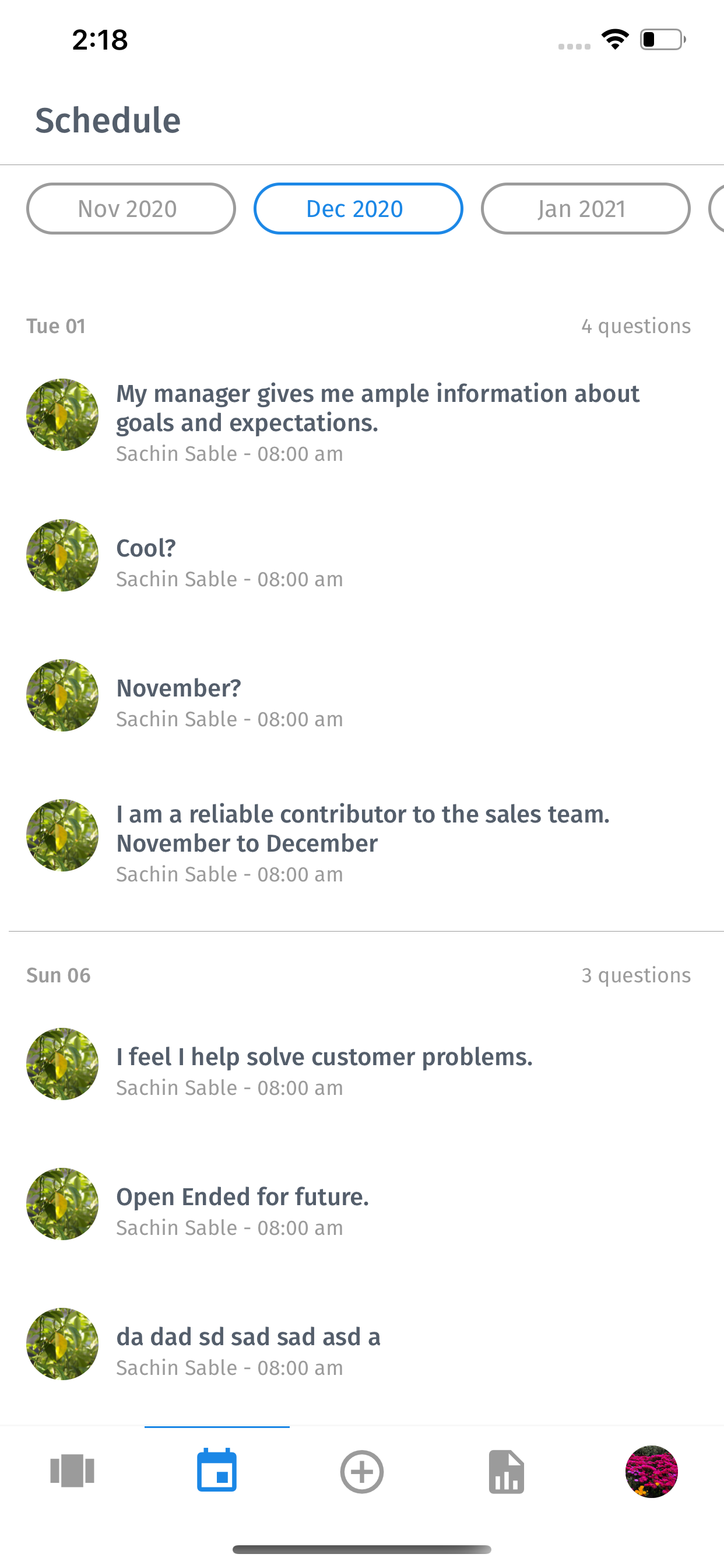Open the feed cards icon in bottom bar
This screenshot has height=1568, width=724.
click(x=72, y=1471)
